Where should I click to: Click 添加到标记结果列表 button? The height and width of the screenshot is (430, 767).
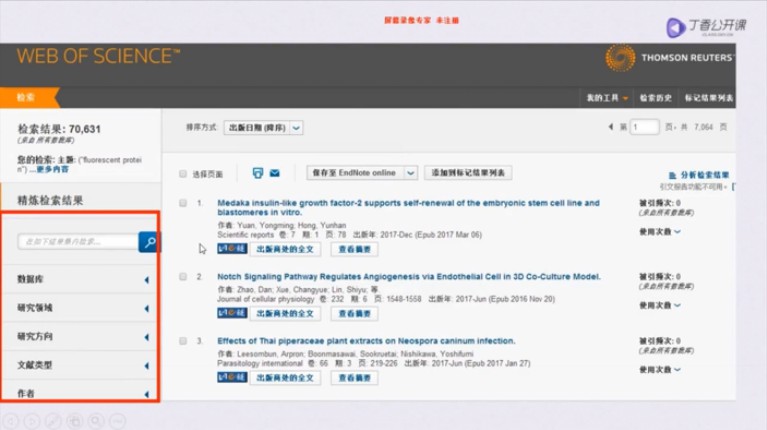(x=468, y=173)
